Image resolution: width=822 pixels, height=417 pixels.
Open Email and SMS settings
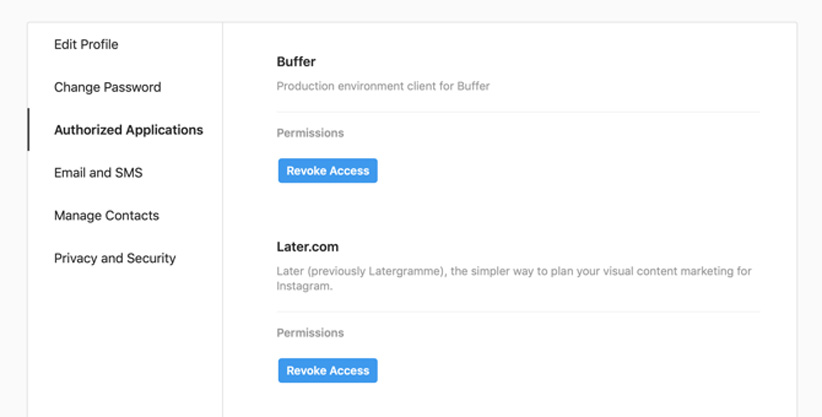click(98, 173)
